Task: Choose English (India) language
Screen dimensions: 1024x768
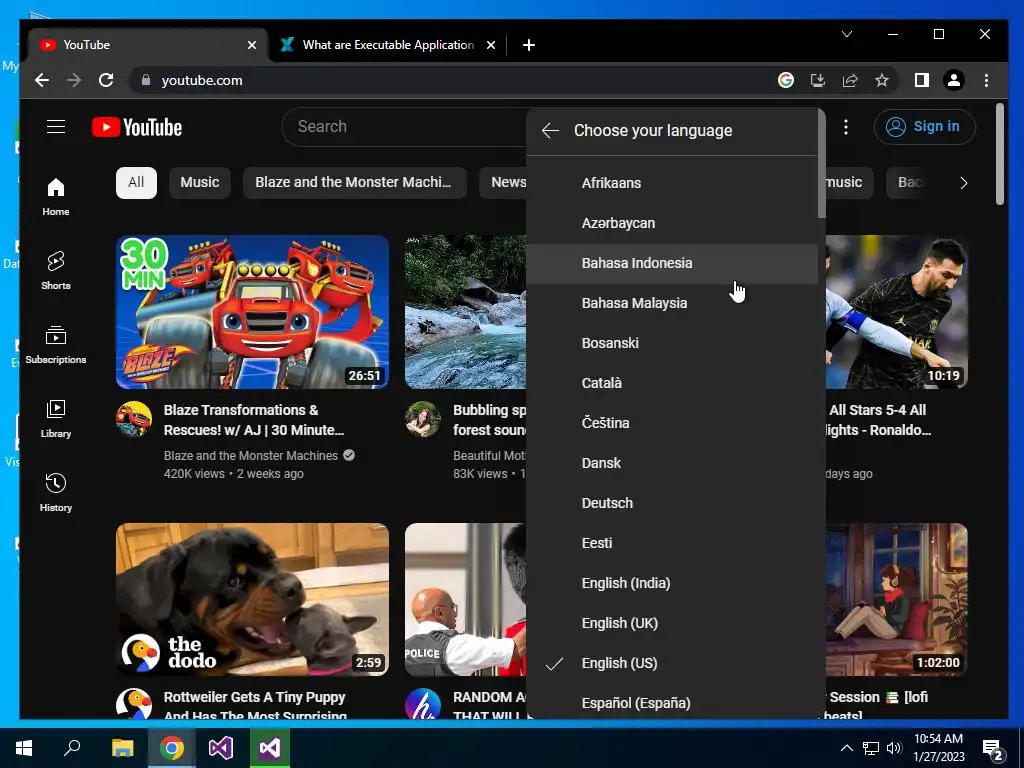Action: 672,583
